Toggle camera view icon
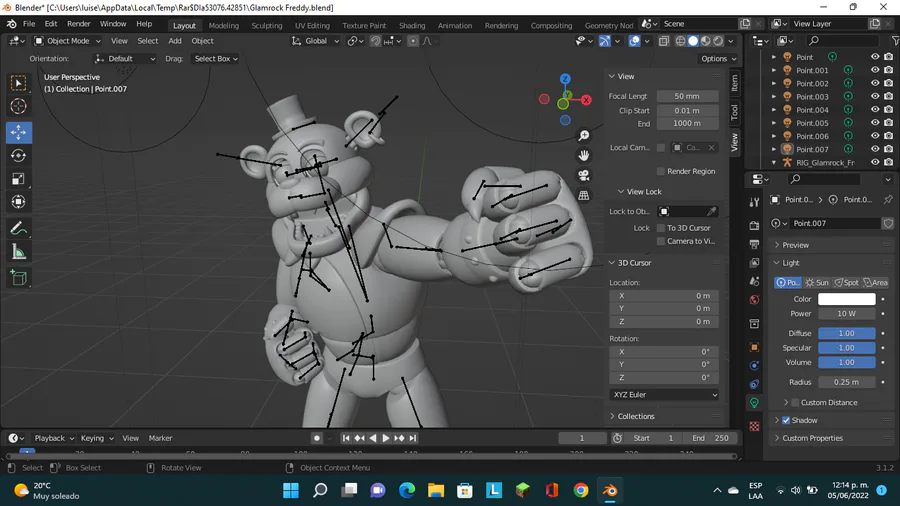This screenshot has width=900, height=506. [584, 175]
